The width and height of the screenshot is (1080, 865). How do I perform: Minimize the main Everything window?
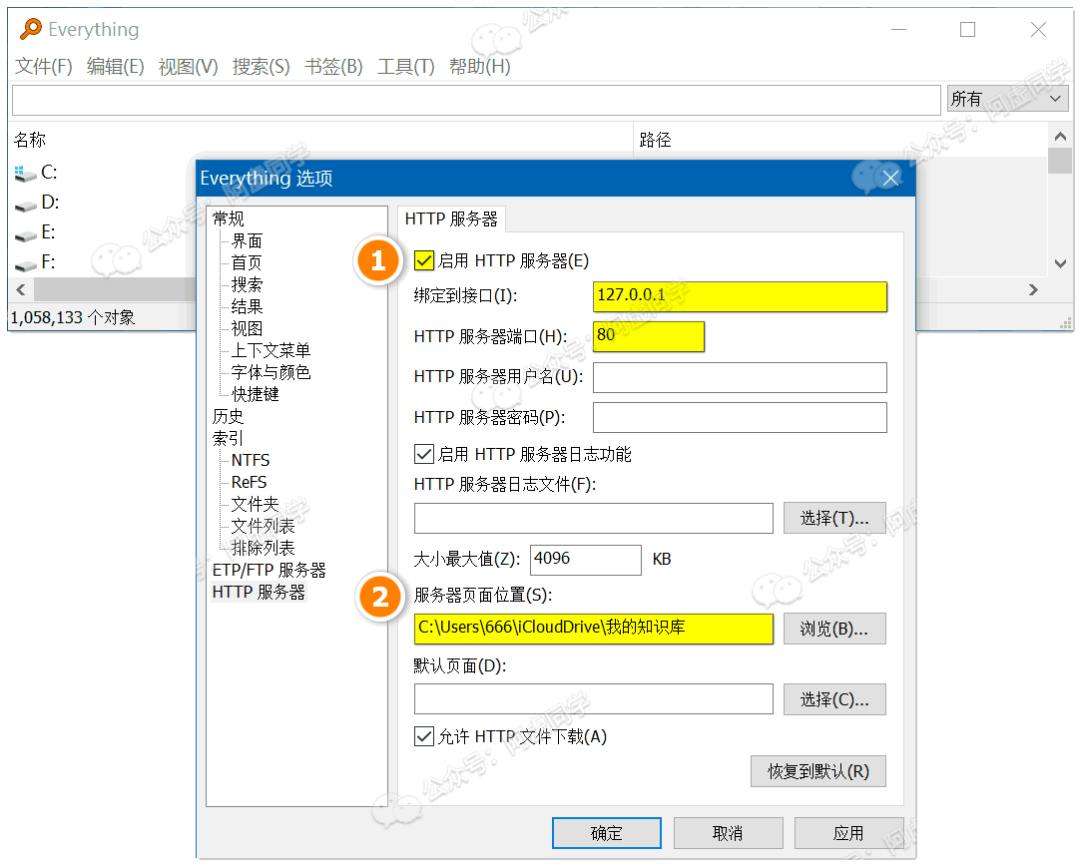coord(898,29)
